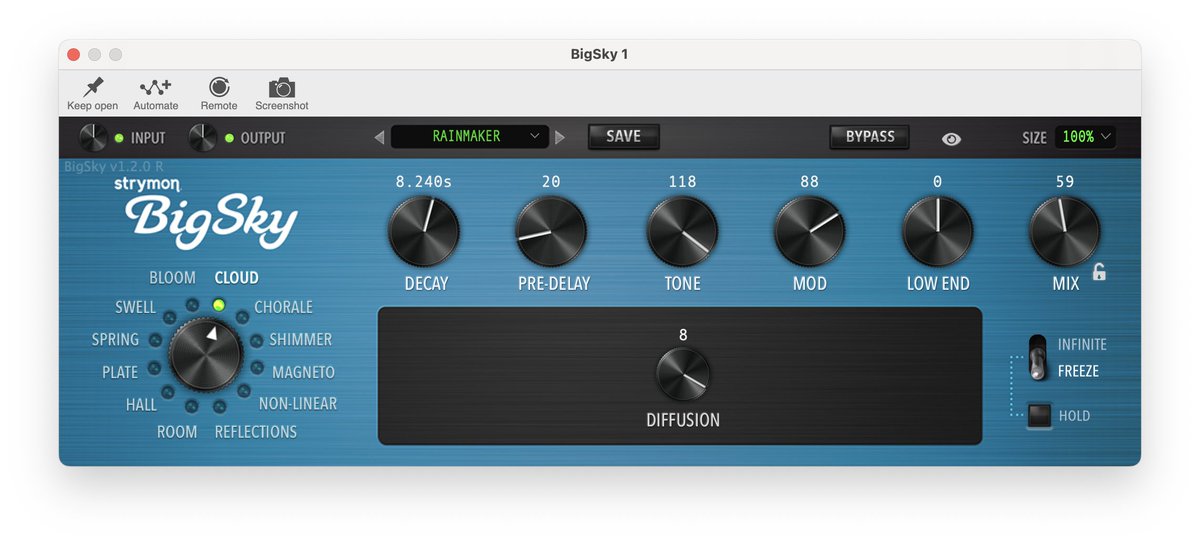Viewport: 1200px width, 544px height.
Task: Flip the Infinite/Freeze toggle switch
Action: tap(1039, 358)
